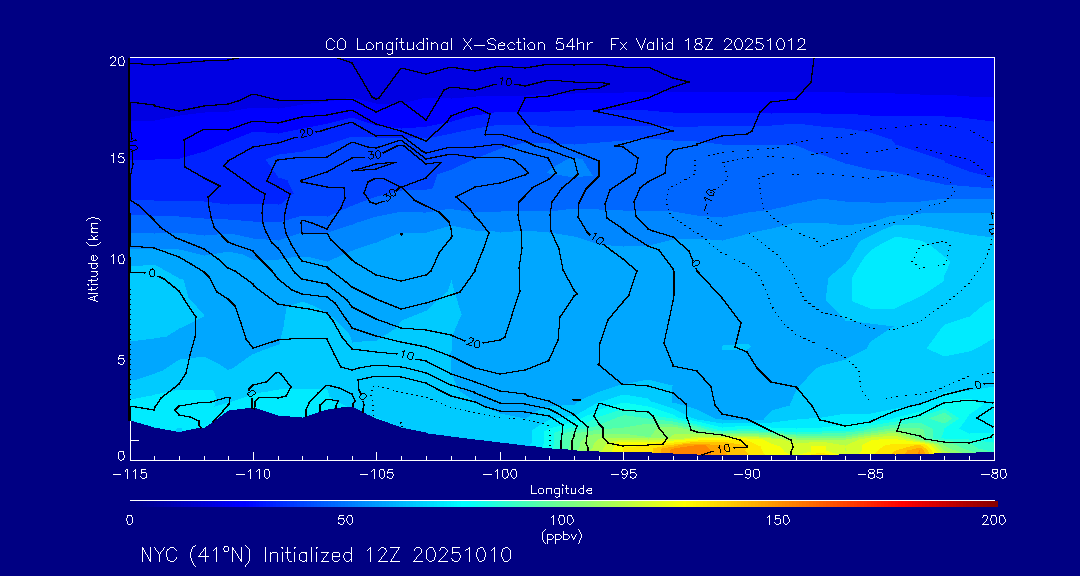Click the colorbar scale label "0"

[x=129, y=520]
